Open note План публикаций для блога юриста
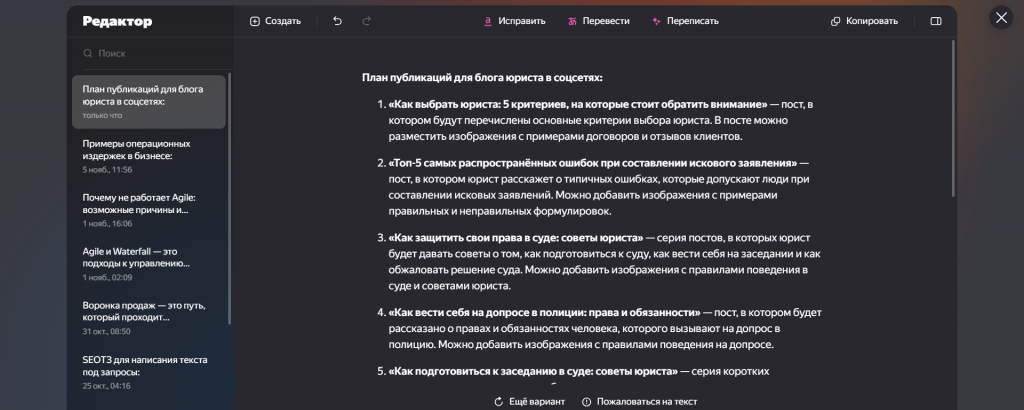This screenshot has width=1024, height=410. [x=149, y=102]
